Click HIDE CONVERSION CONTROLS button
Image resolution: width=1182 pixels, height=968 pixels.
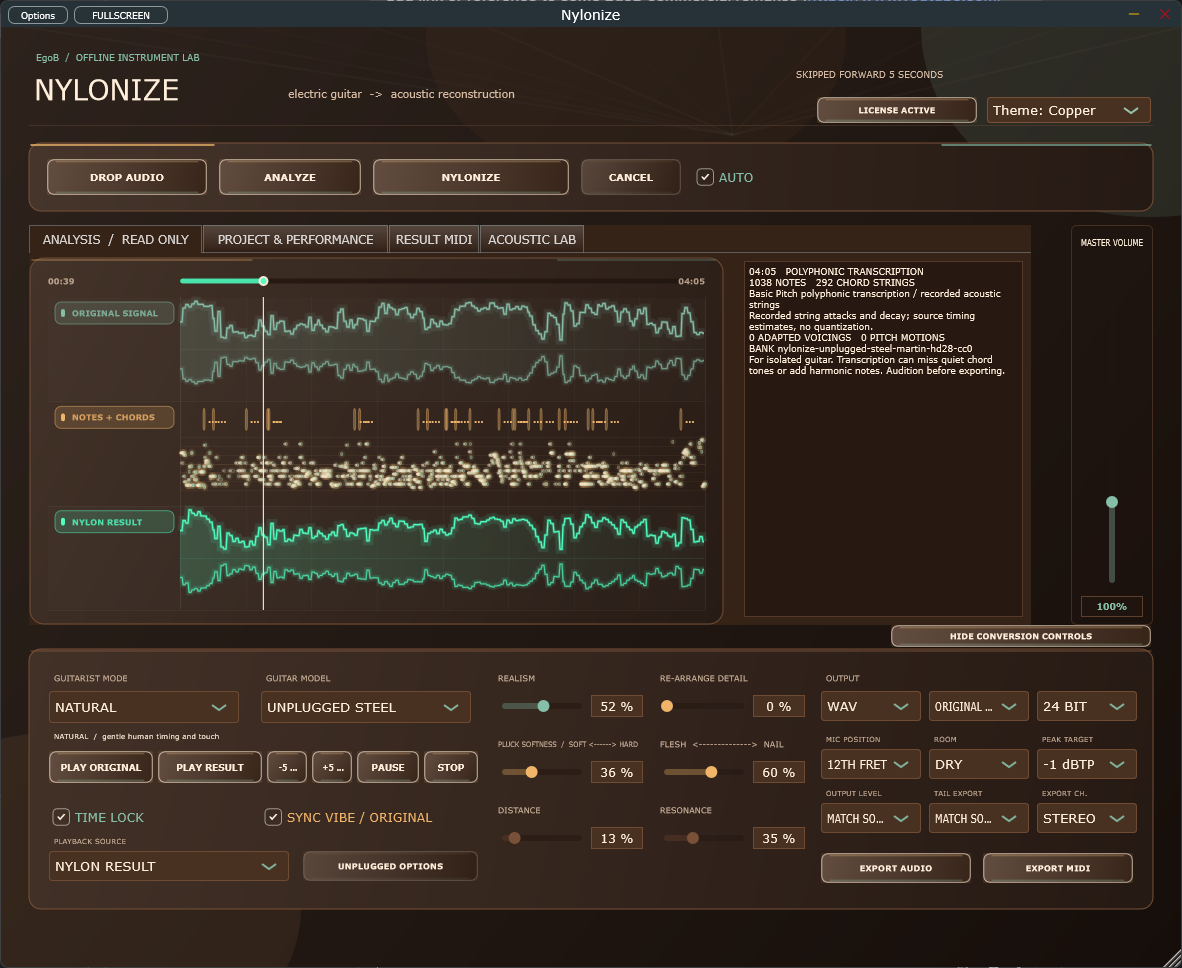click(x=1021, y=636)
